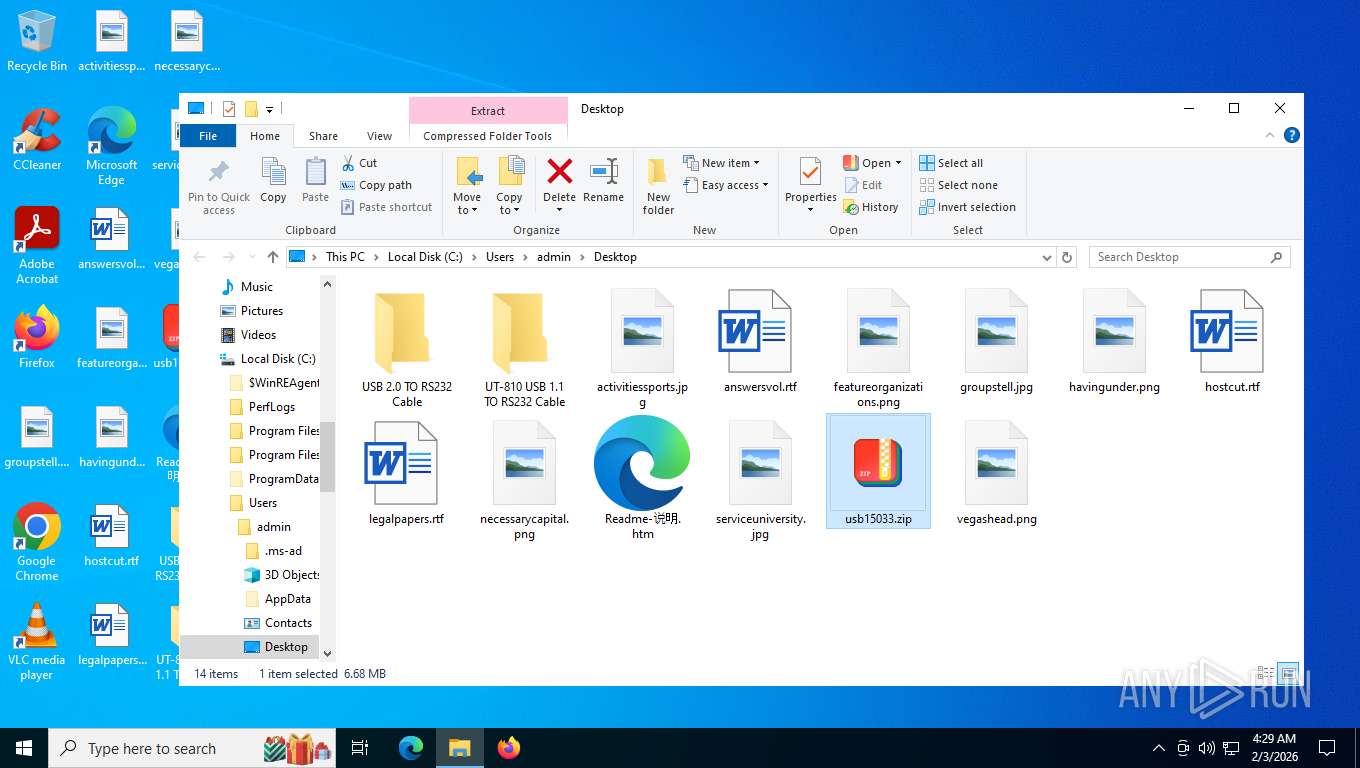Switch to the Share tab

click(x=323, y=136)
